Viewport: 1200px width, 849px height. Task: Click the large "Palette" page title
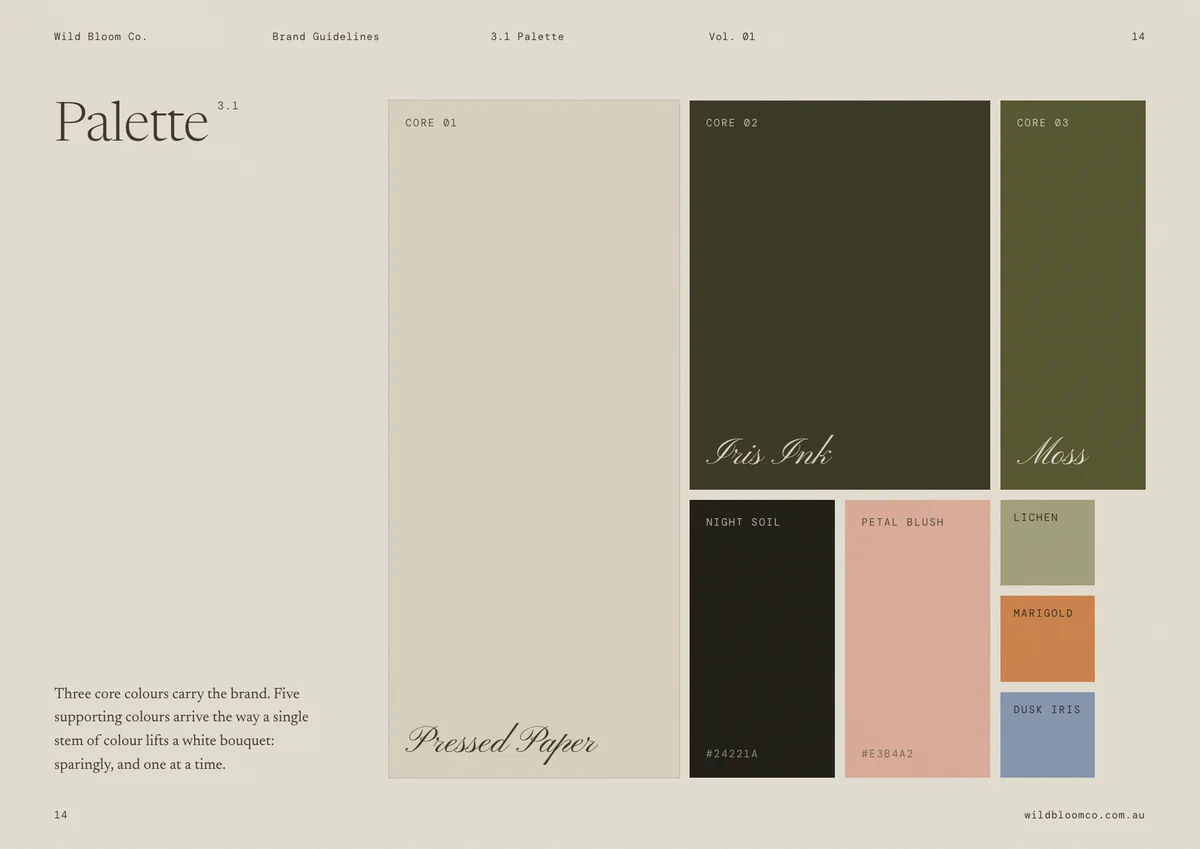(x=131, y=123)
